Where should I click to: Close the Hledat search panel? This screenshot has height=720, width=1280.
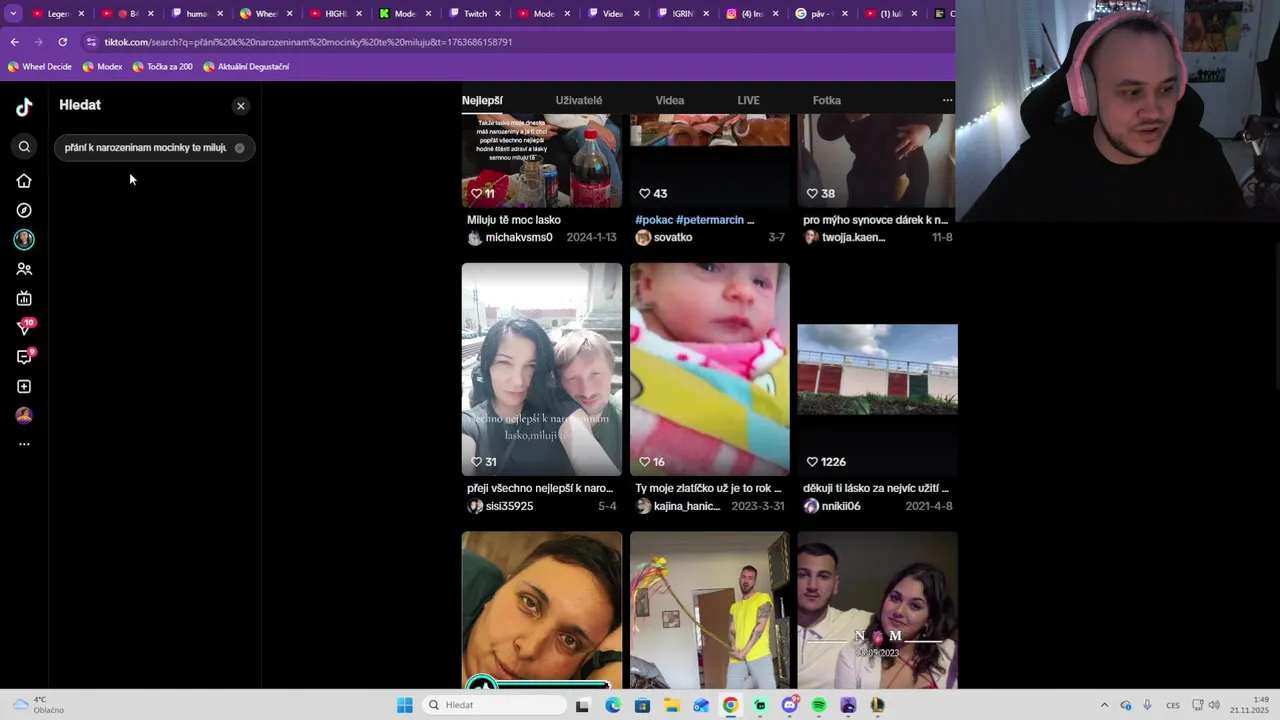pyautogui.click(x=240, y=106)
